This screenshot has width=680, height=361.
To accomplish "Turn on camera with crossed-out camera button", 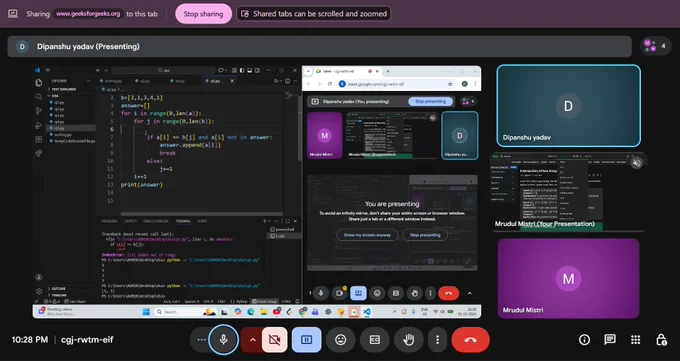I will [x=275, y=339].
